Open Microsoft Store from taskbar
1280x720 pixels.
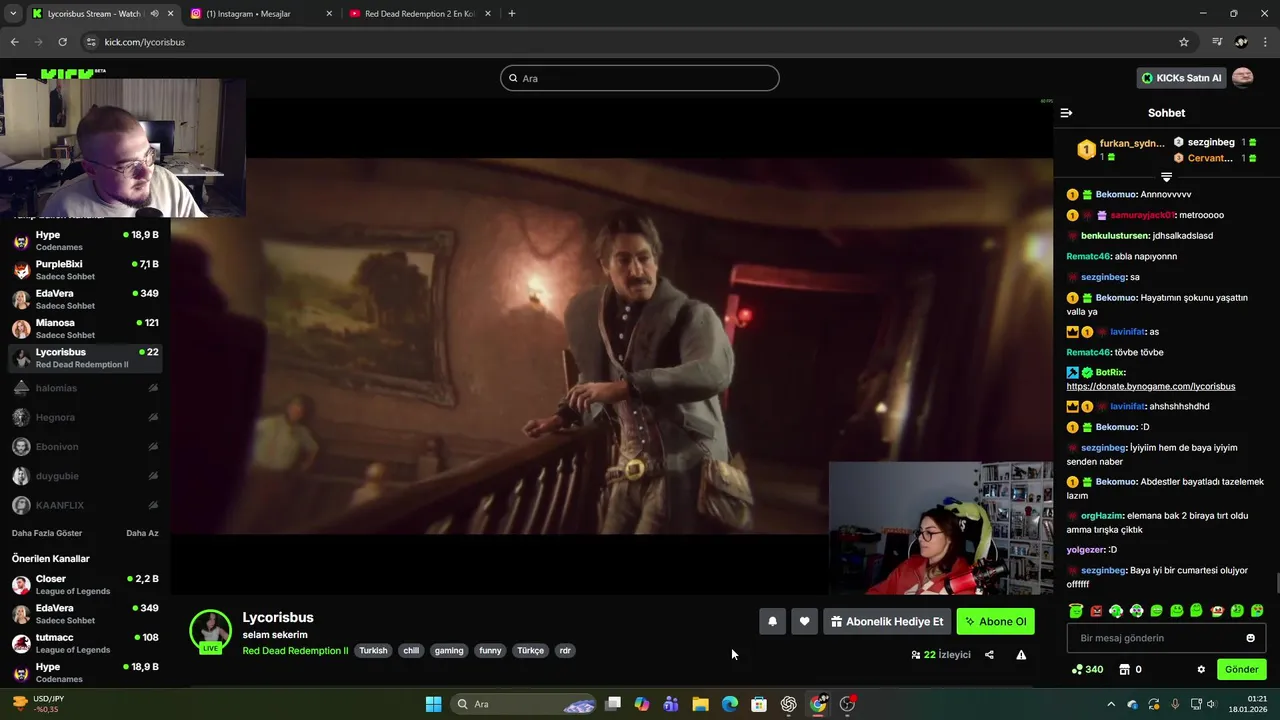pyautogui.click(x=759, y=704)
